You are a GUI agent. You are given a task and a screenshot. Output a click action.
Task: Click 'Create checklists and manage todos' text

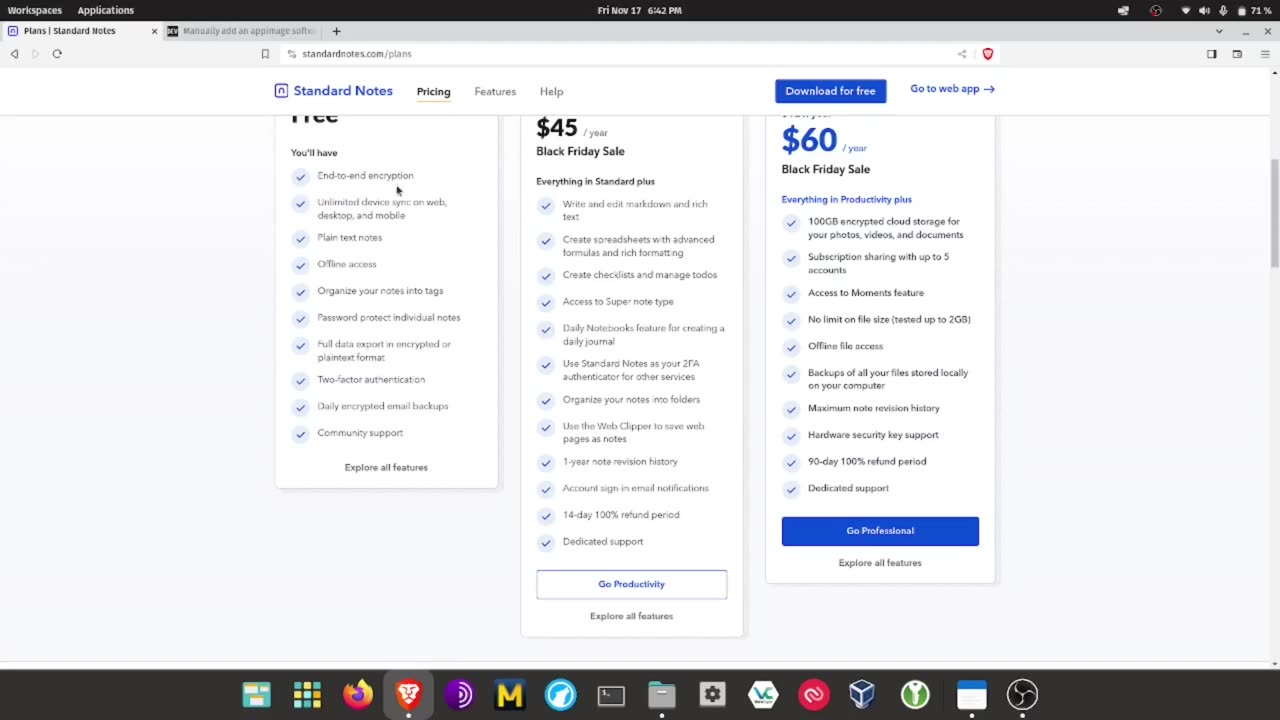pos(640,275)
